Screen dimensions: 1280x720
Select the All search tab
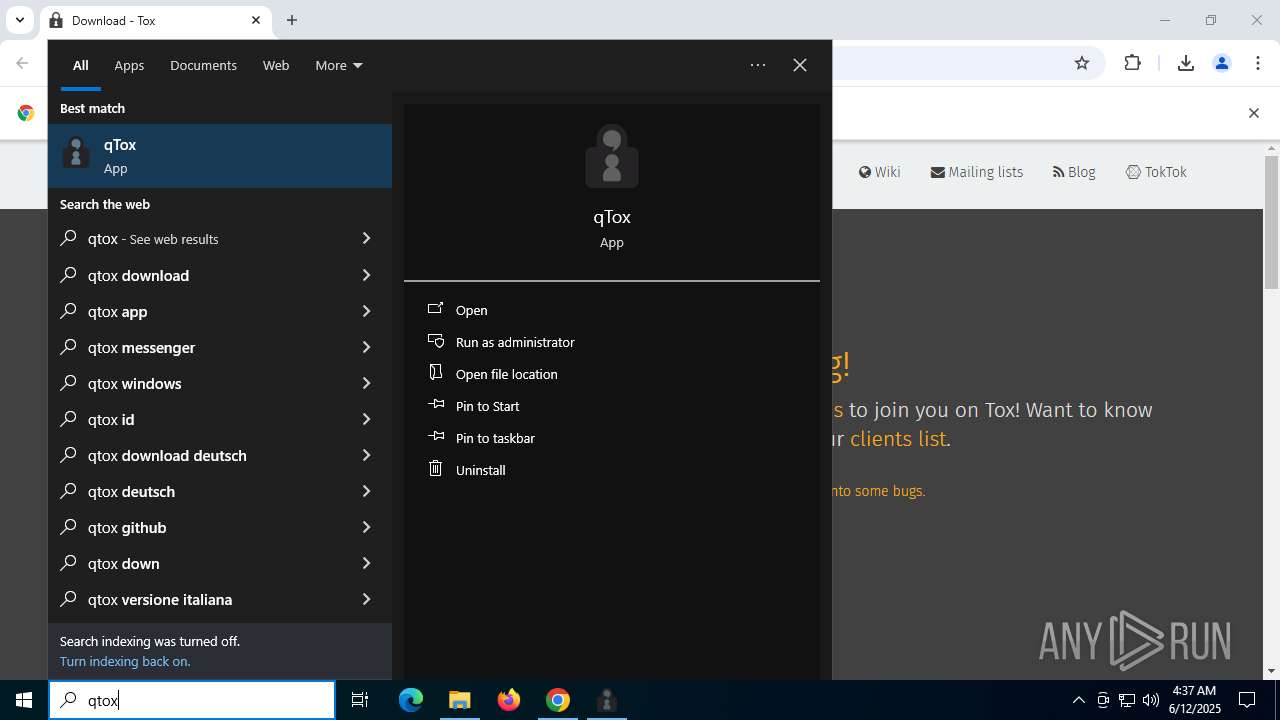tap(81, 65)
